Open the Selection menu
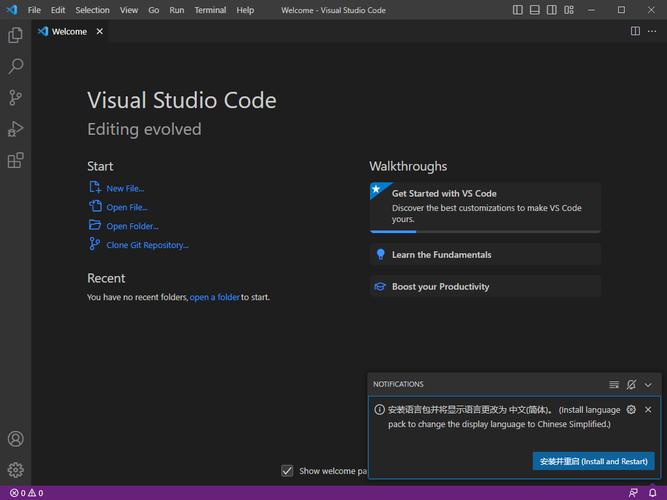This screenshot has height=500, width=667. 92,10
